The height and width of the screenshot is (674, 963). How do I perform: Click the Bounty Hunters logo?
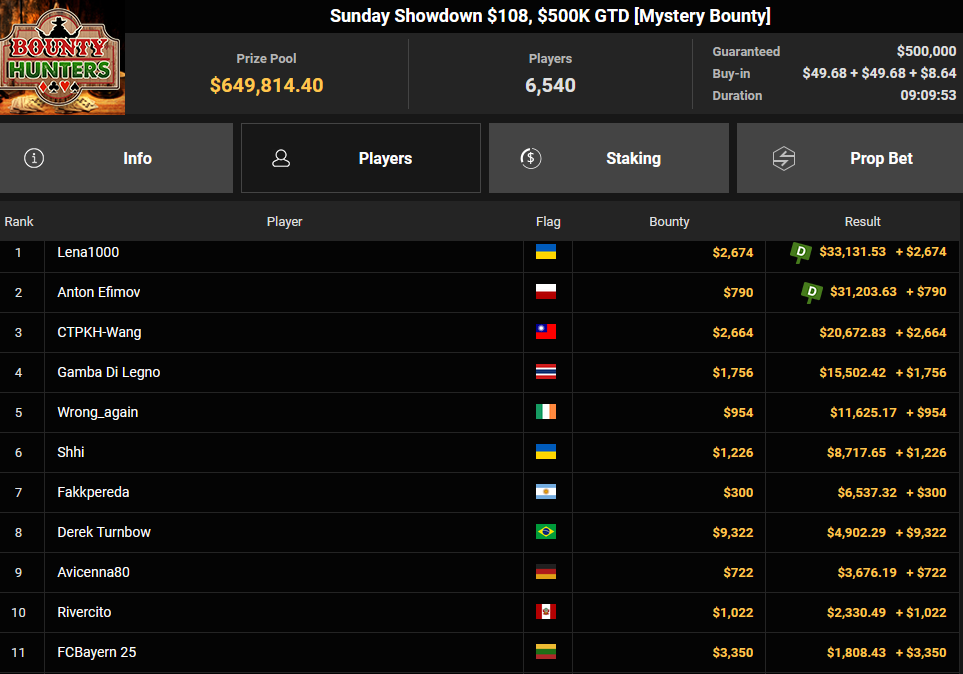pyautogui.click(x=61, y=58)
